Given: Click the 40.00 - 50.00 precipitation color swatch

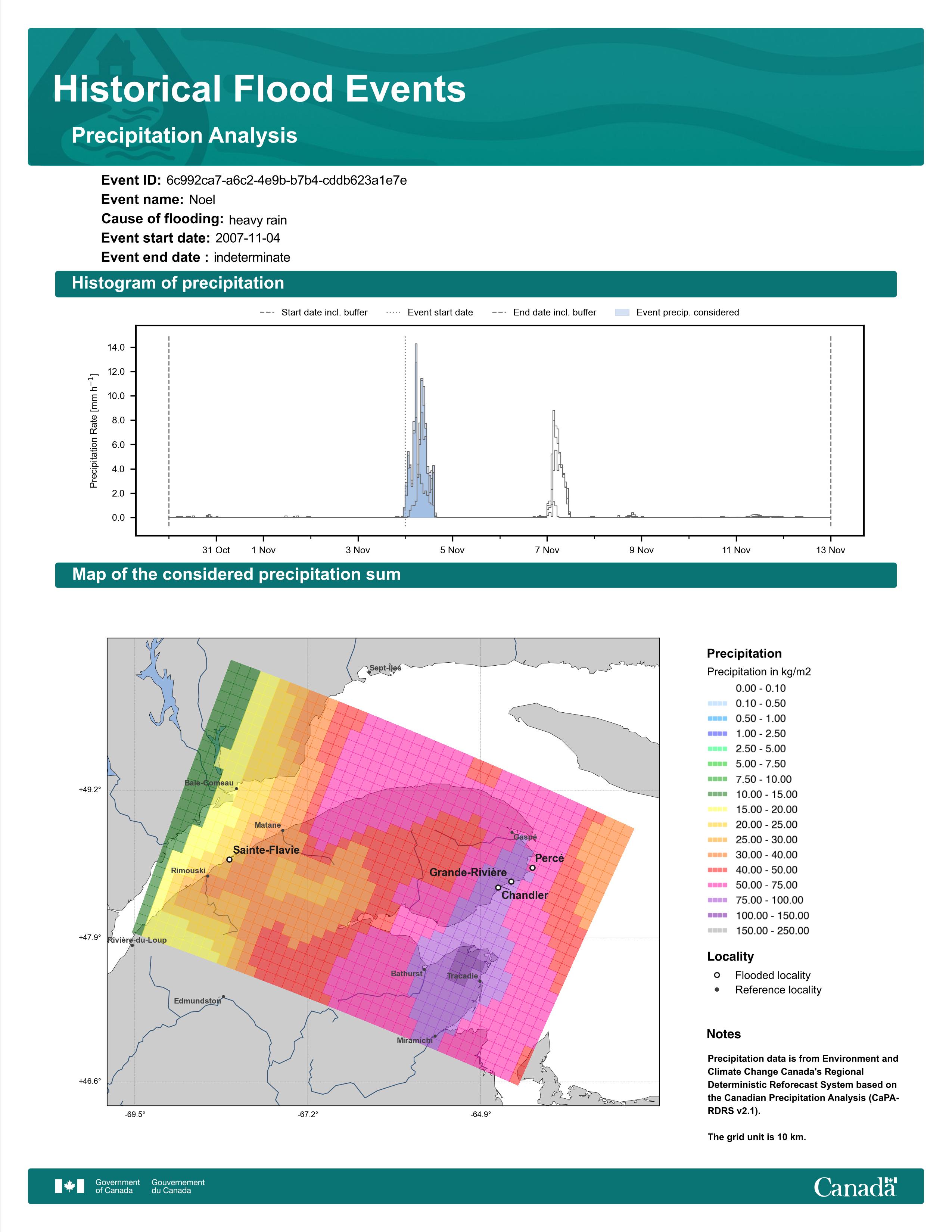Looking at the screenshot, I should point(718,870).
